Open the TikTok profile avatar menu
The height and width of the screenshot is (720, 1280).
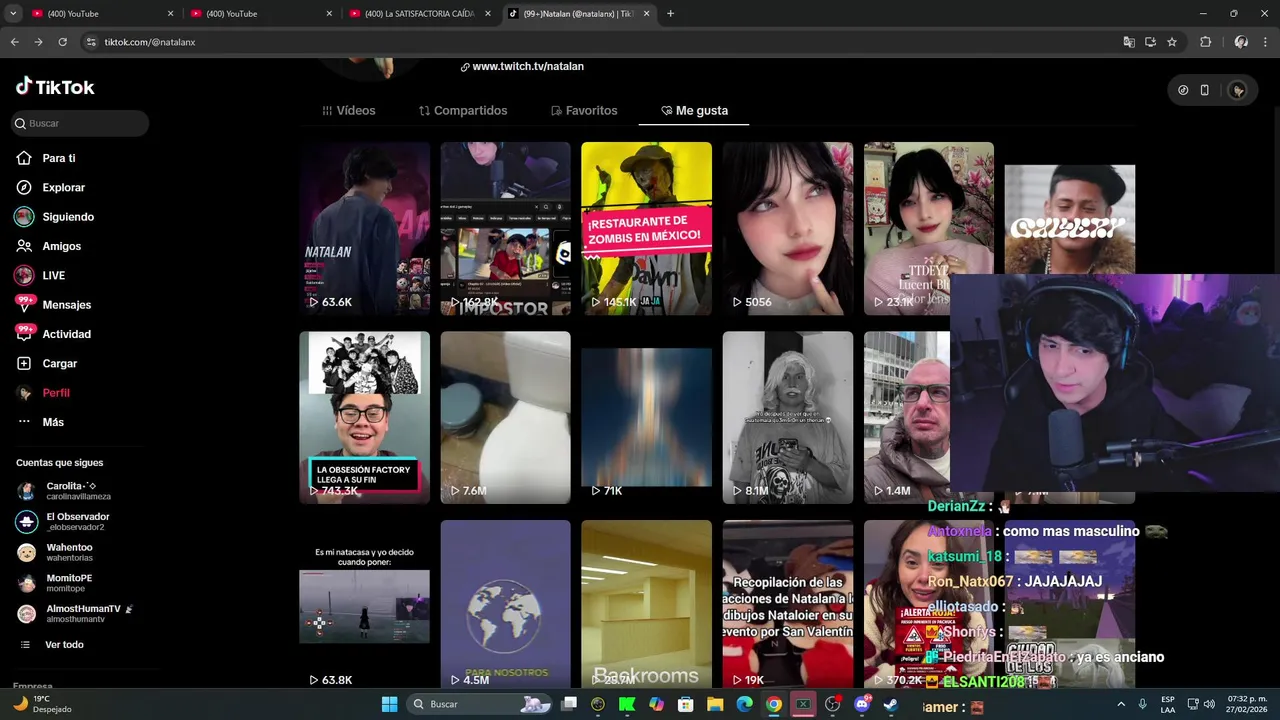(x=1238, y=90)
